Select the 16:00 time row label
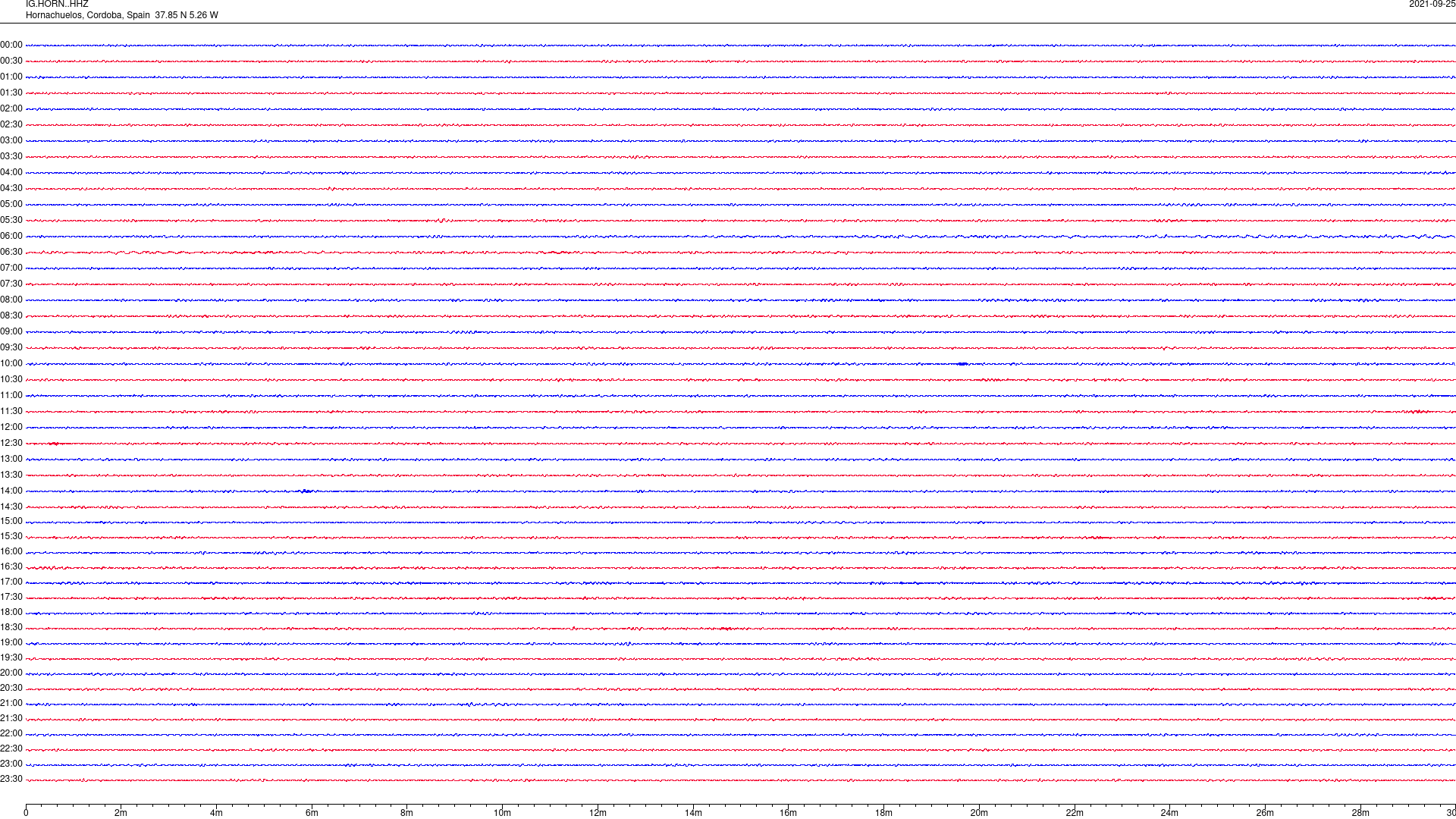 (11, 551)
